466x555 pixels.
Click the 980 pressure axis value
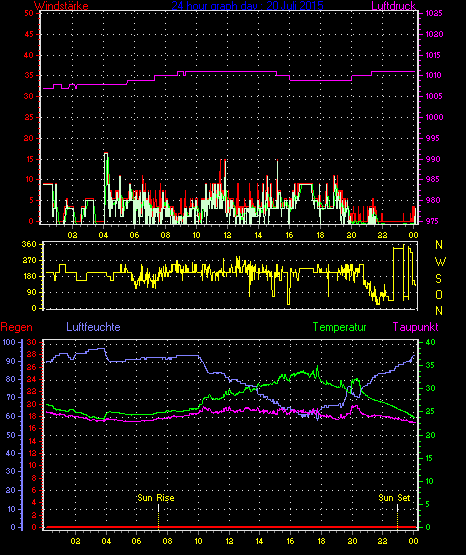pyautogui.click(x=433, y=200)
